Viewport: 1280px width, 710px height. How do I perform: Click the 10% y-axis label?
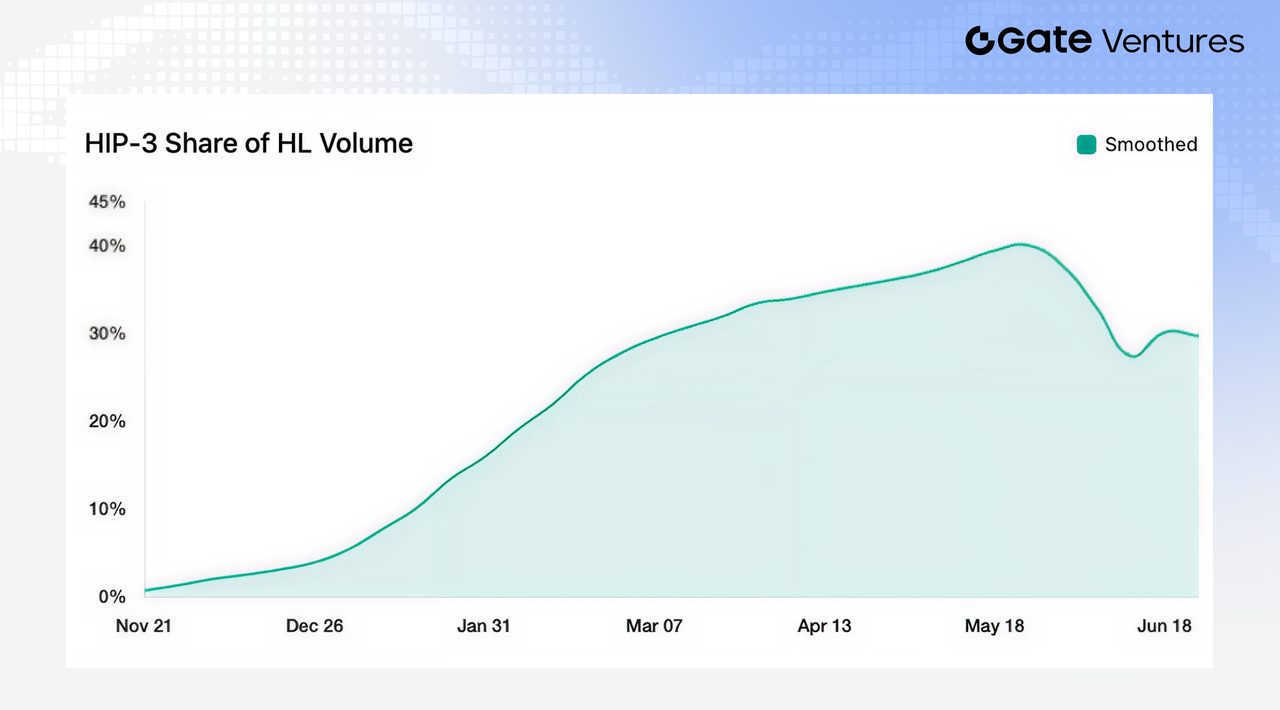(x=107, y=509)
